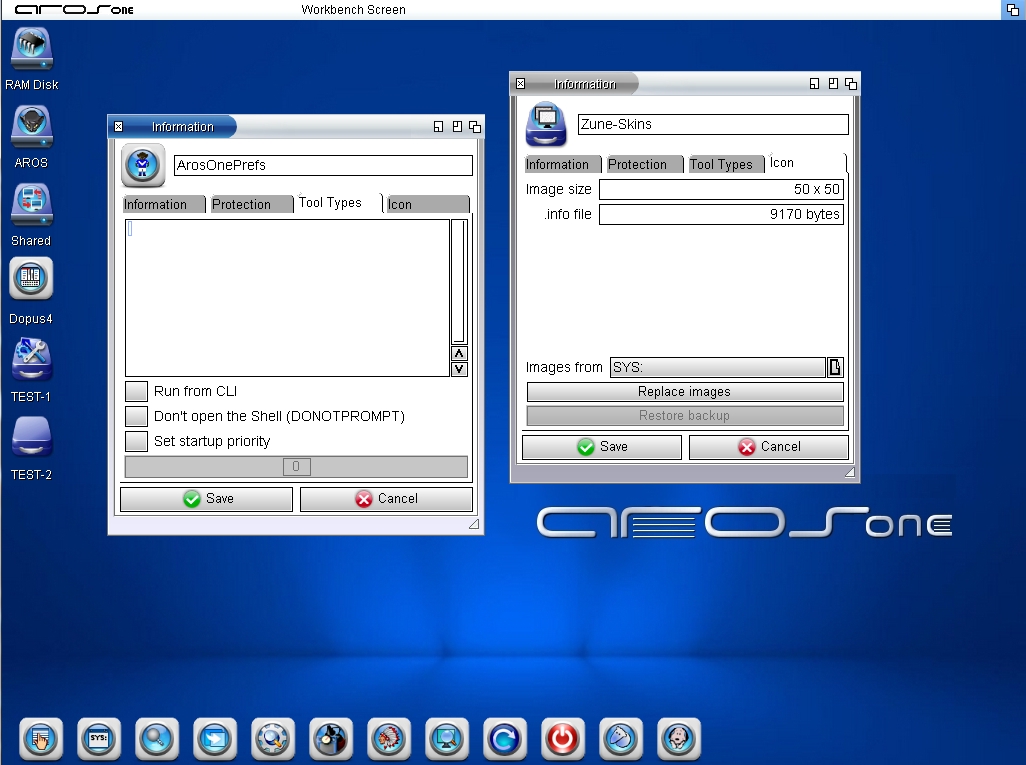Viewport: 1026px width, 765px height.
Task: Click the startup priority slider knob
Action: [296, 467]
